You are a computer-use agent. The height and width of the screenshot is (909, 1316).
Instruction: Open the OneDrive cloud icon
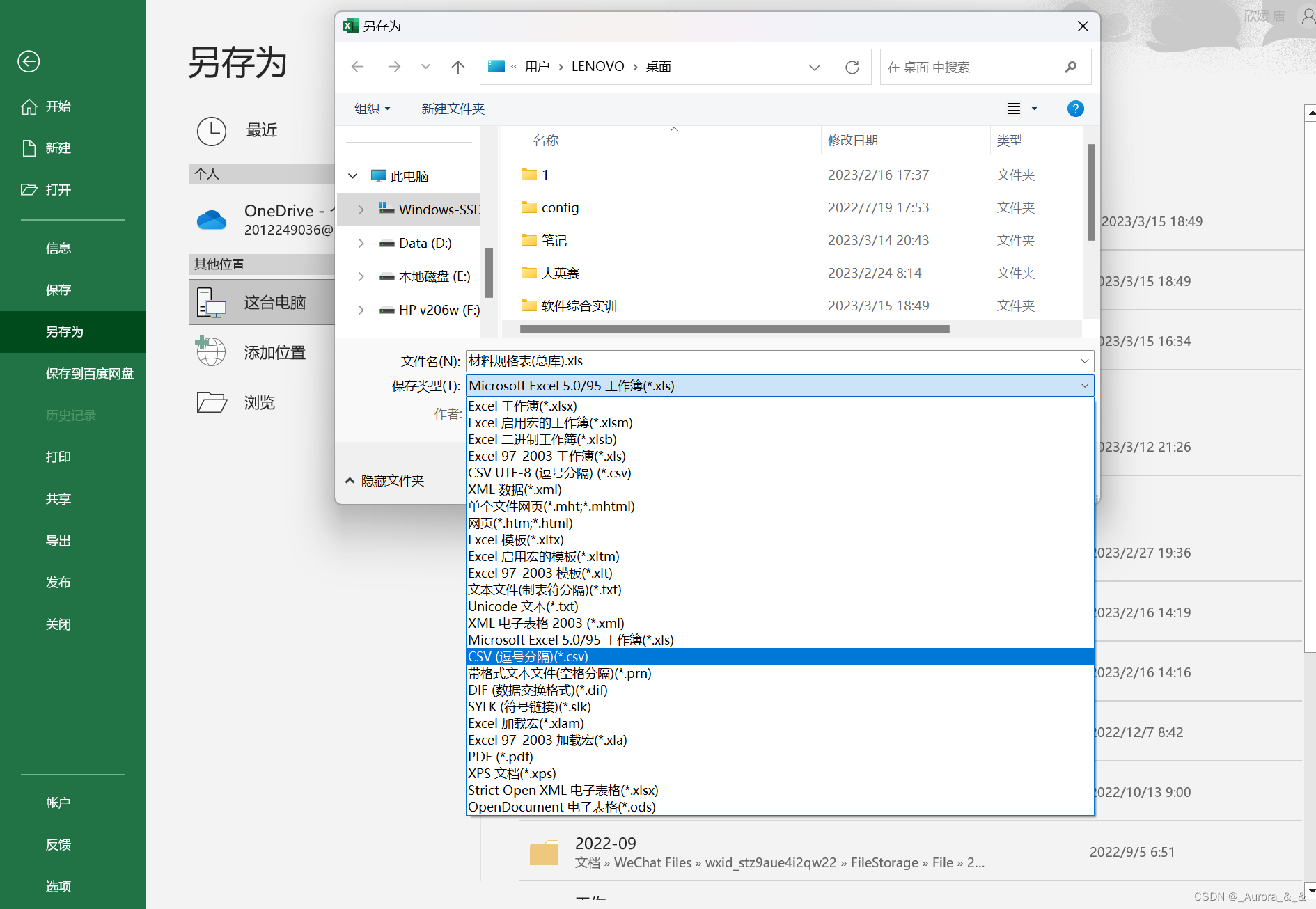coord(212,219)
